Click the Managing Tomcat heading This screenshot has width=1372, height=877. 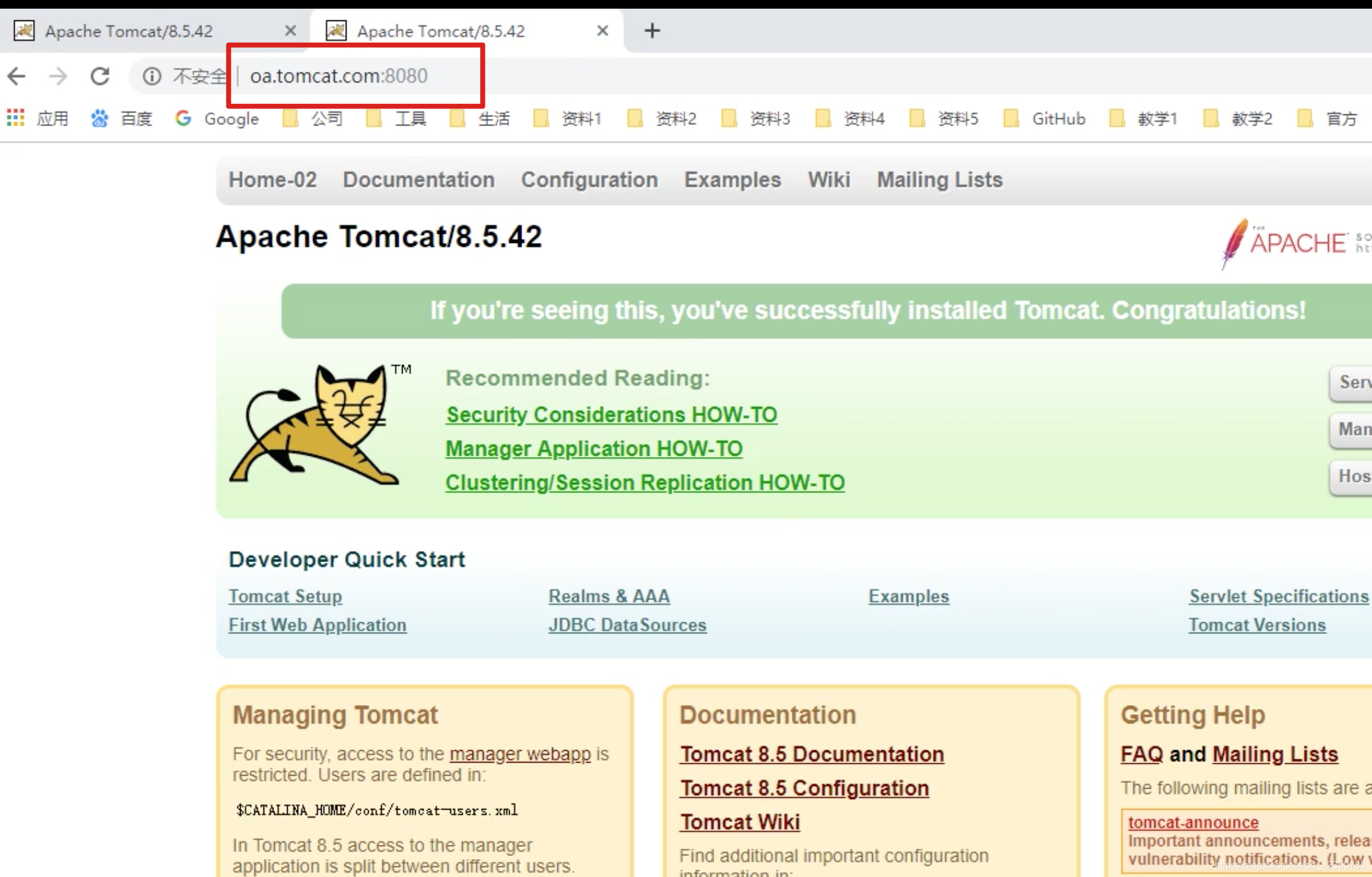(x=335, y=715)
